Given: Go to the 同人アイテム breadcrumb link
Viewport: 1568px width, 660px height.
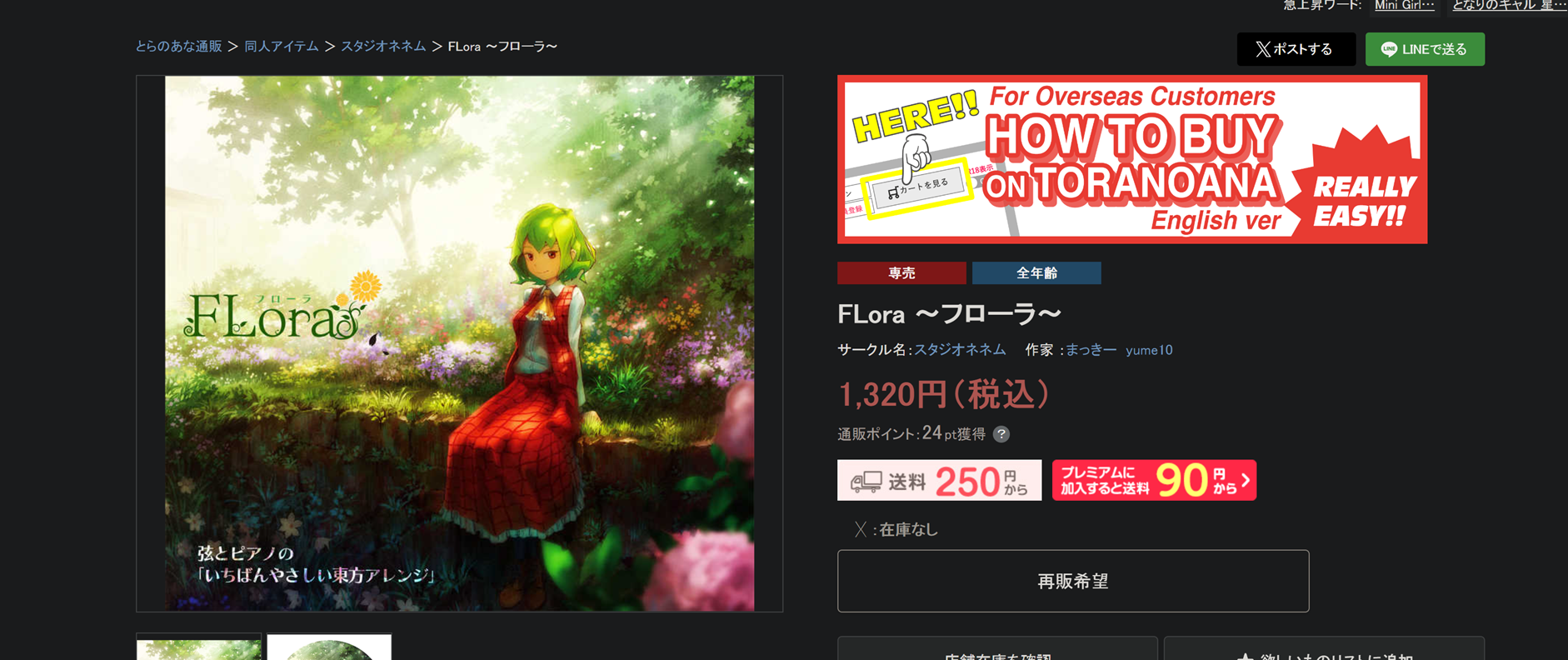Looking at the screenshot, I should pyautogui.click(x=282, y=47).
